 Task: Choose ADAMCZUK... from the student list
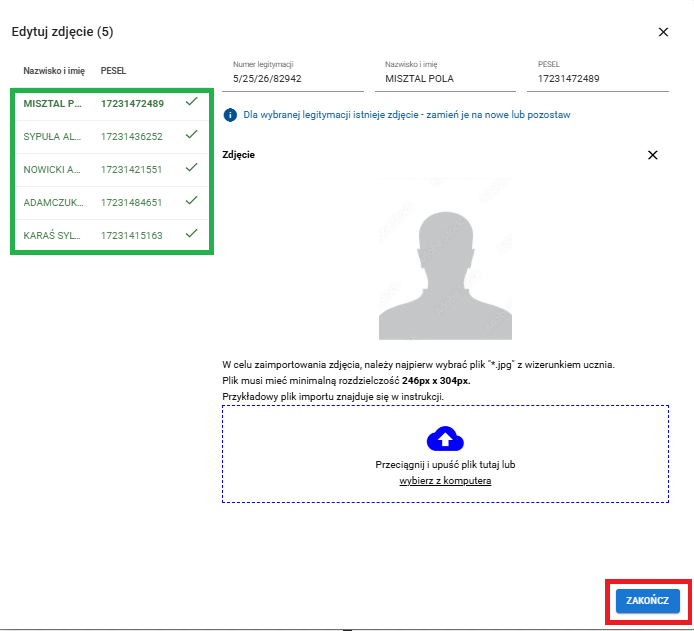[x=51, y=202]
